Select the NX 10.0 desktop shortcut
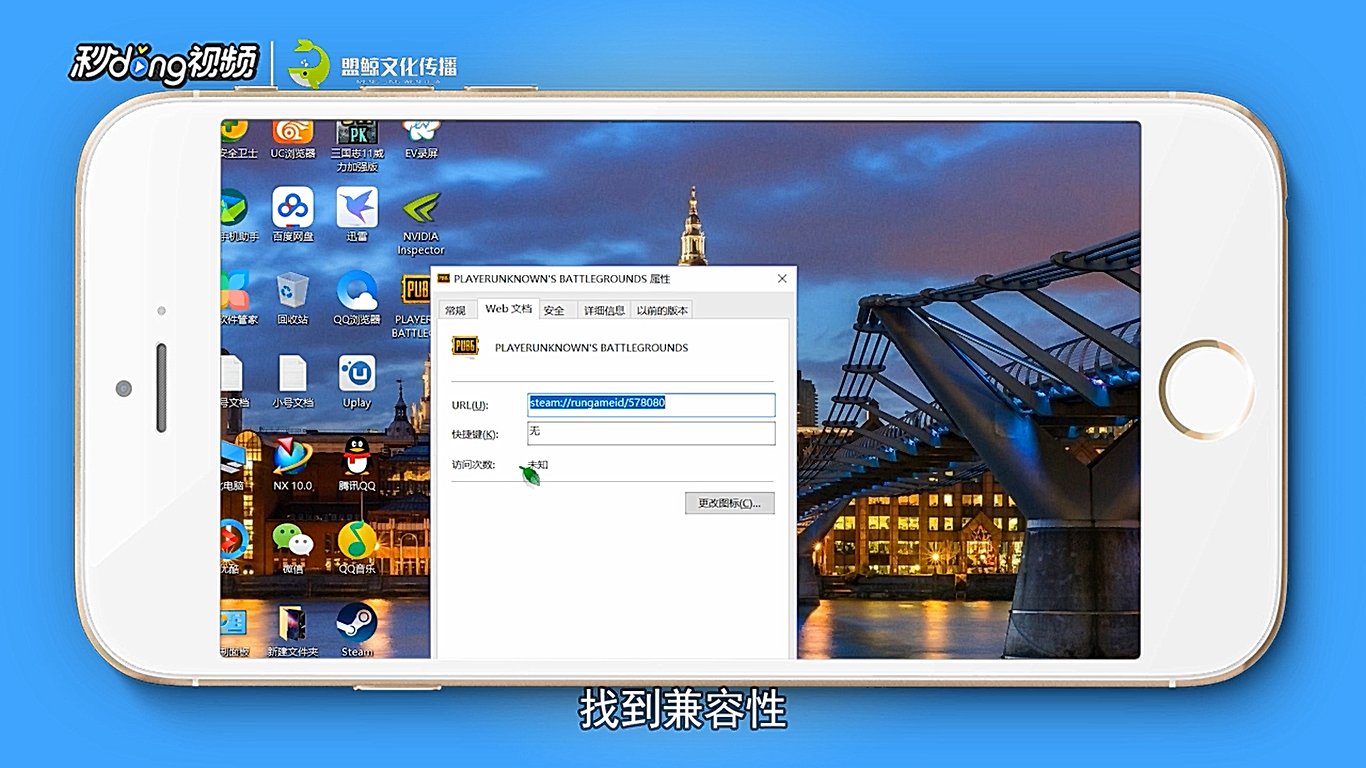 point(293,464)
